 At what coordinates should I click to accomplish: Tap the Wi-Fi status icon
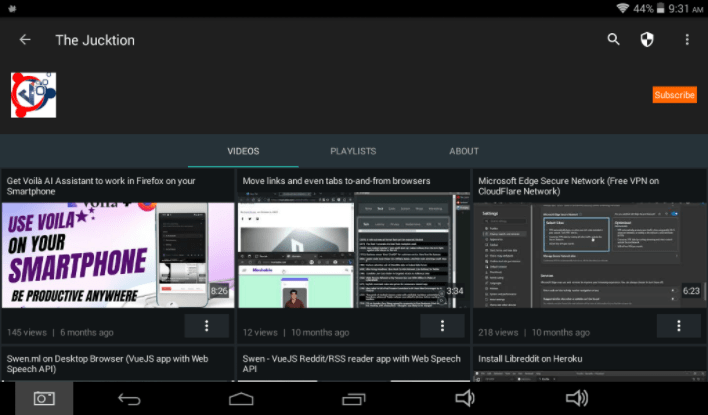tap(623, 8)
